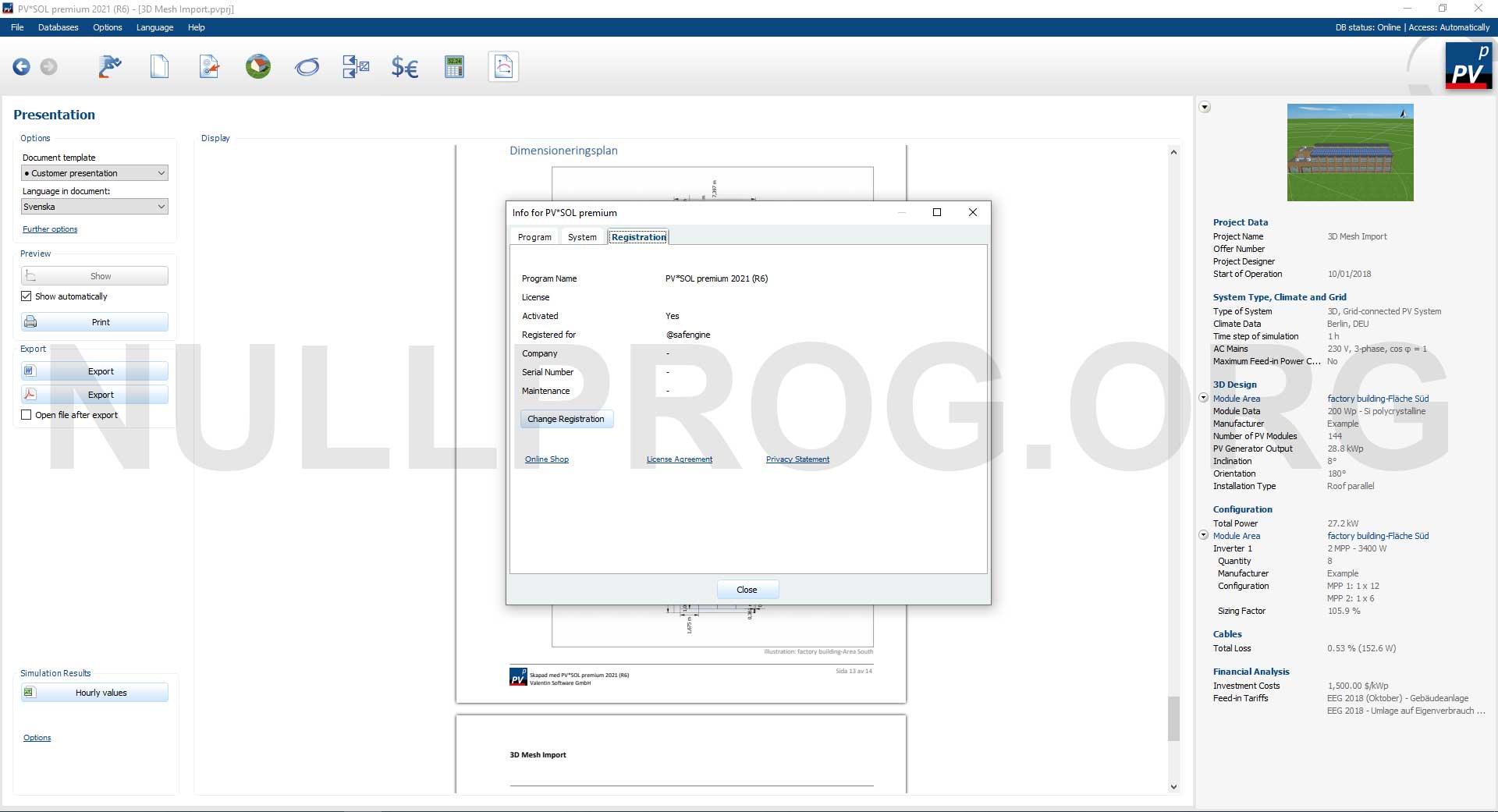Click the grey forward arrow icon
Screen dimensions: 1498x812
(x=48, y=67)
